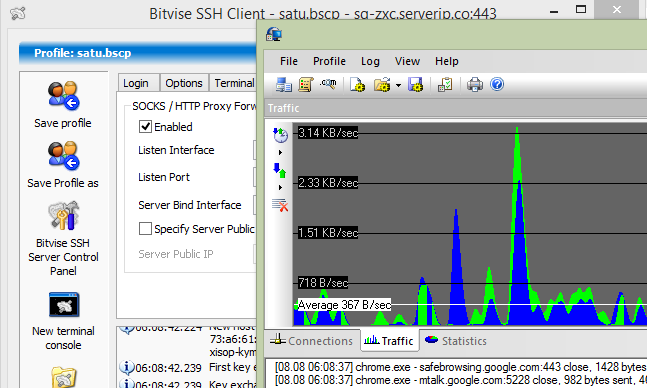
Task: Clear traffic graph with red X icon
Action: (x=280, y=205)
